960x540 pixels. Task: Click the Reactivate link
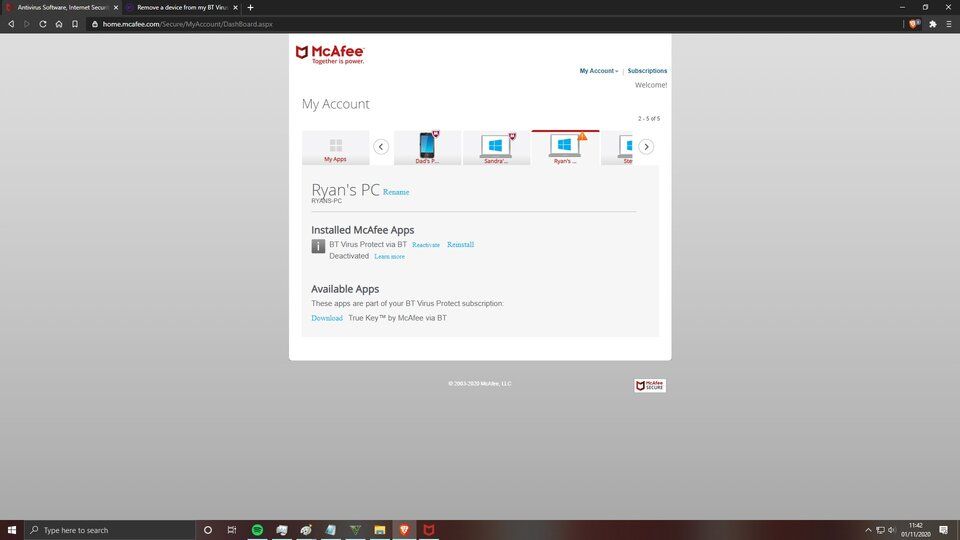click(x=426, y=245)
